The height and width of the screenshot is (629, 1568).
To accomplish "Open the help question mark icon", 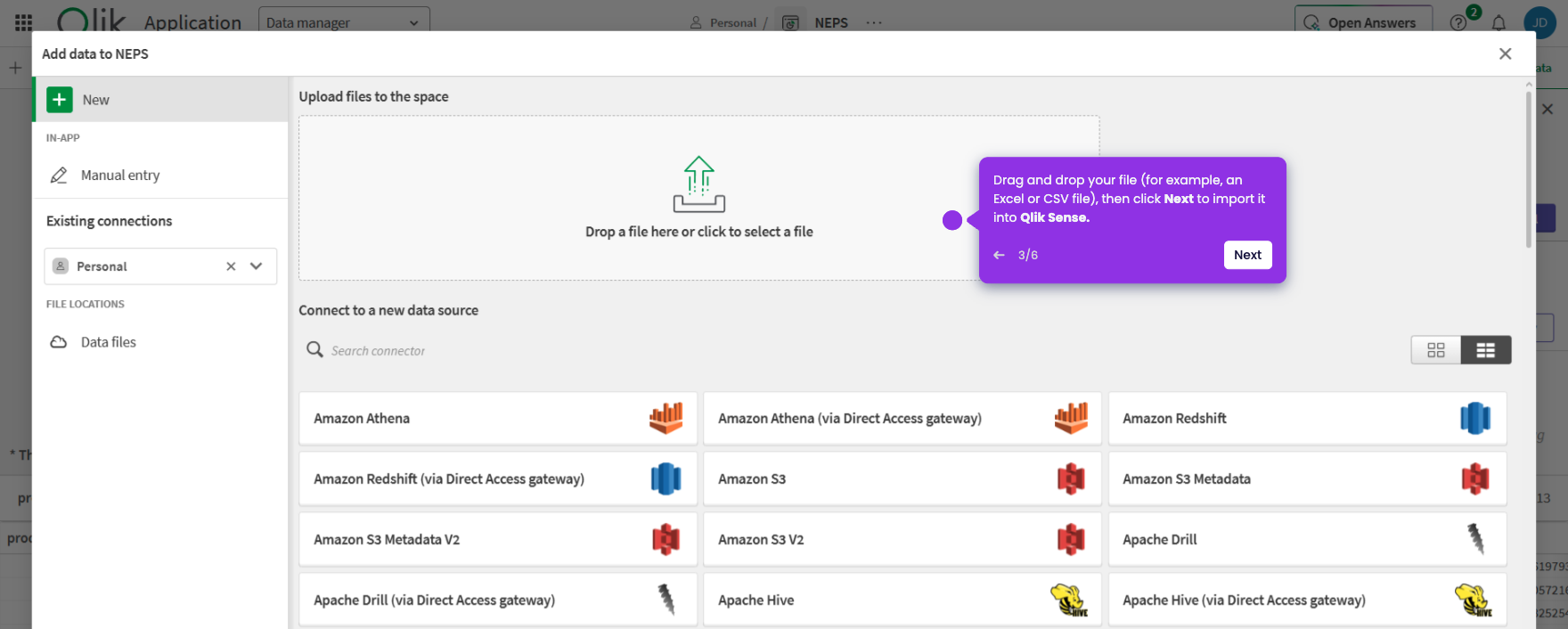I will 1458,23.
